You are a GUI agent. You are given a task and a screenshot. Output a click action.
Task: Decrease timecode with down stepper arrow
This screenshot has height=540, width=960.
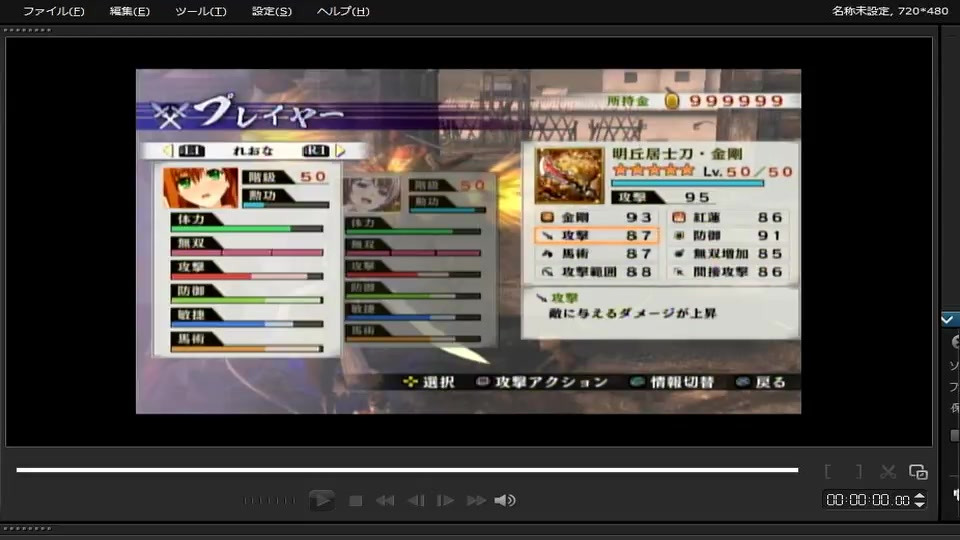coord(919,504)
